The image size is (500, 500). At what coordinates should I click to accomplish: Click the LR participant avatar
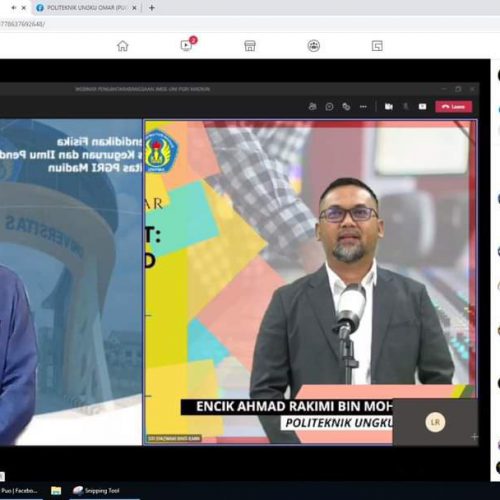(435, 422)
